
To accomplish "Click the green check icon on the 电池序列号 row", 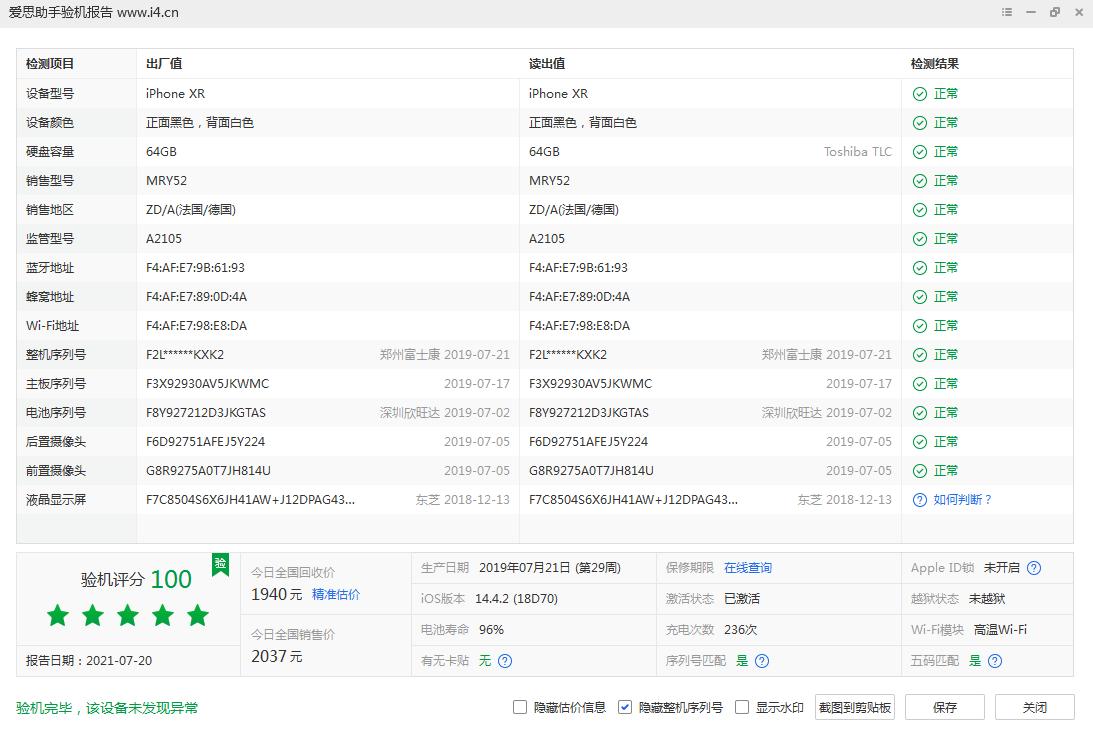I will pyautogui.click(x=919, y=412).
